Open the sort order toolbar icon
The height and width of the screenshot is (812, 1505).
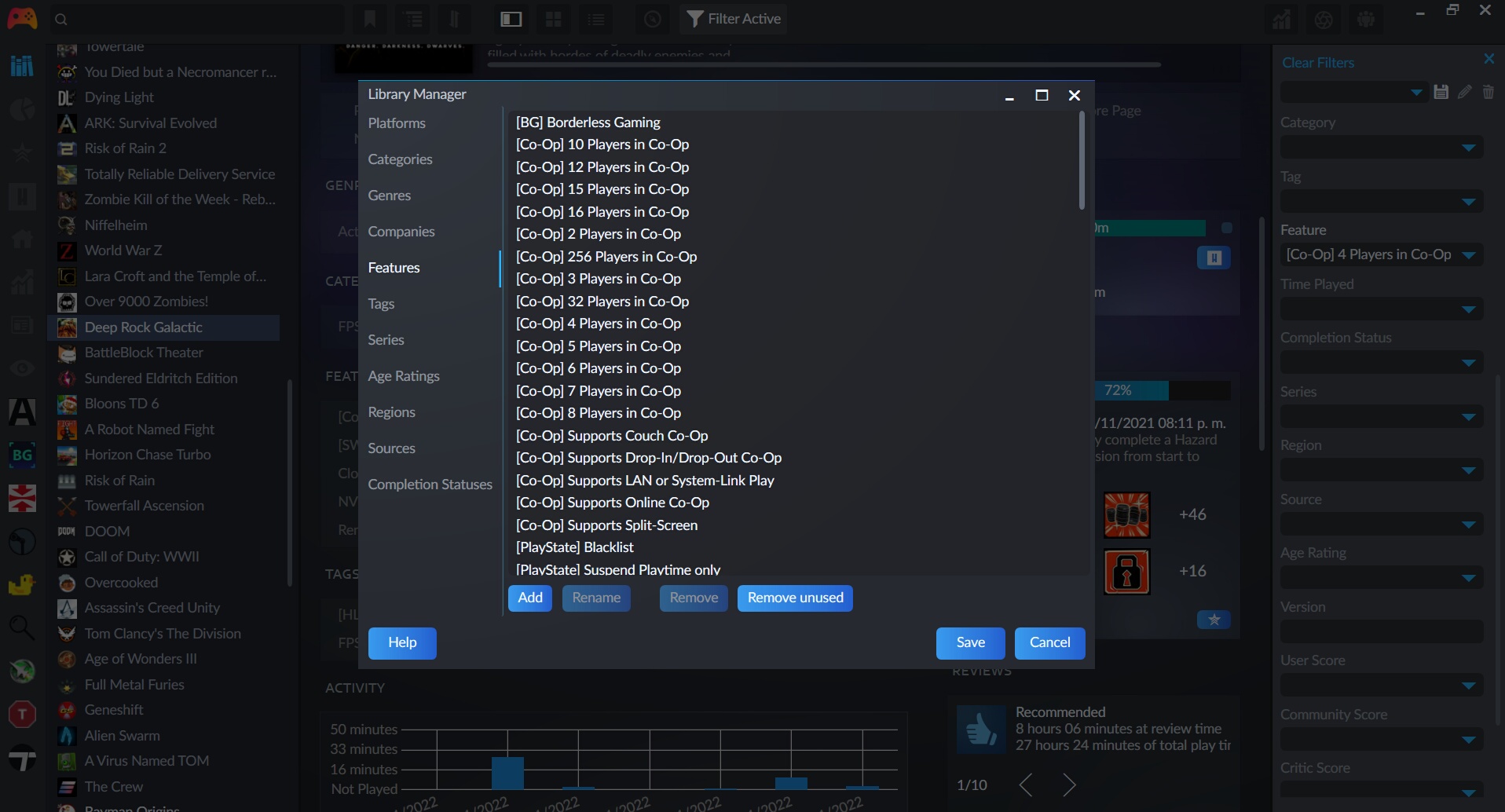tap(455, 19)
